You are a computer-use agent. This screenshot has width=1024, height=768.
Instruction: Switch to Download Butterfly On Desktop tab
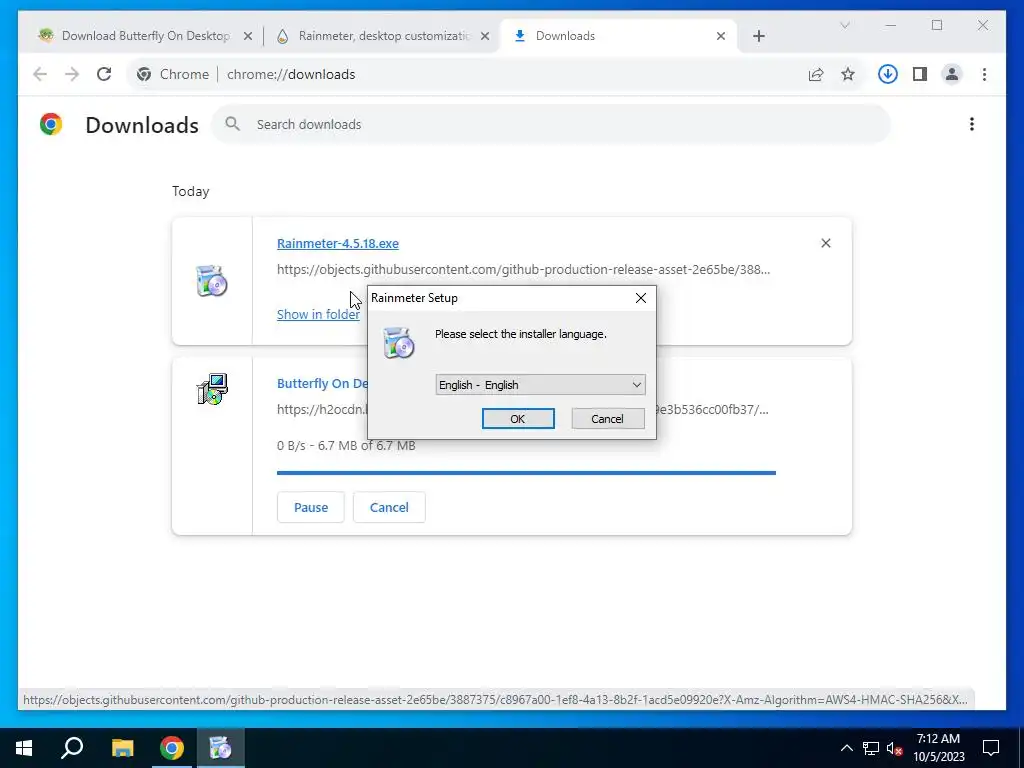click(x=146, y=36)
